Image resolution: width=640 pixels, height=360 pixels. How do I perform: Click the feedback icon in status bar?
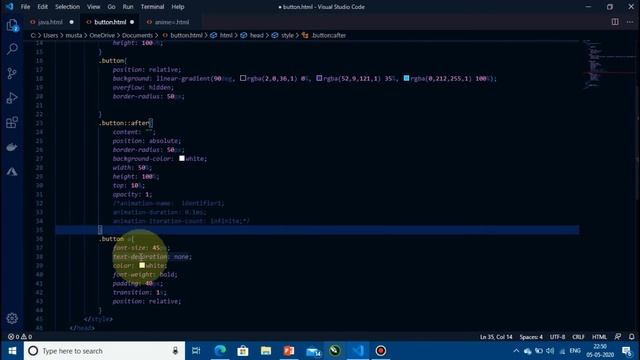618,337
